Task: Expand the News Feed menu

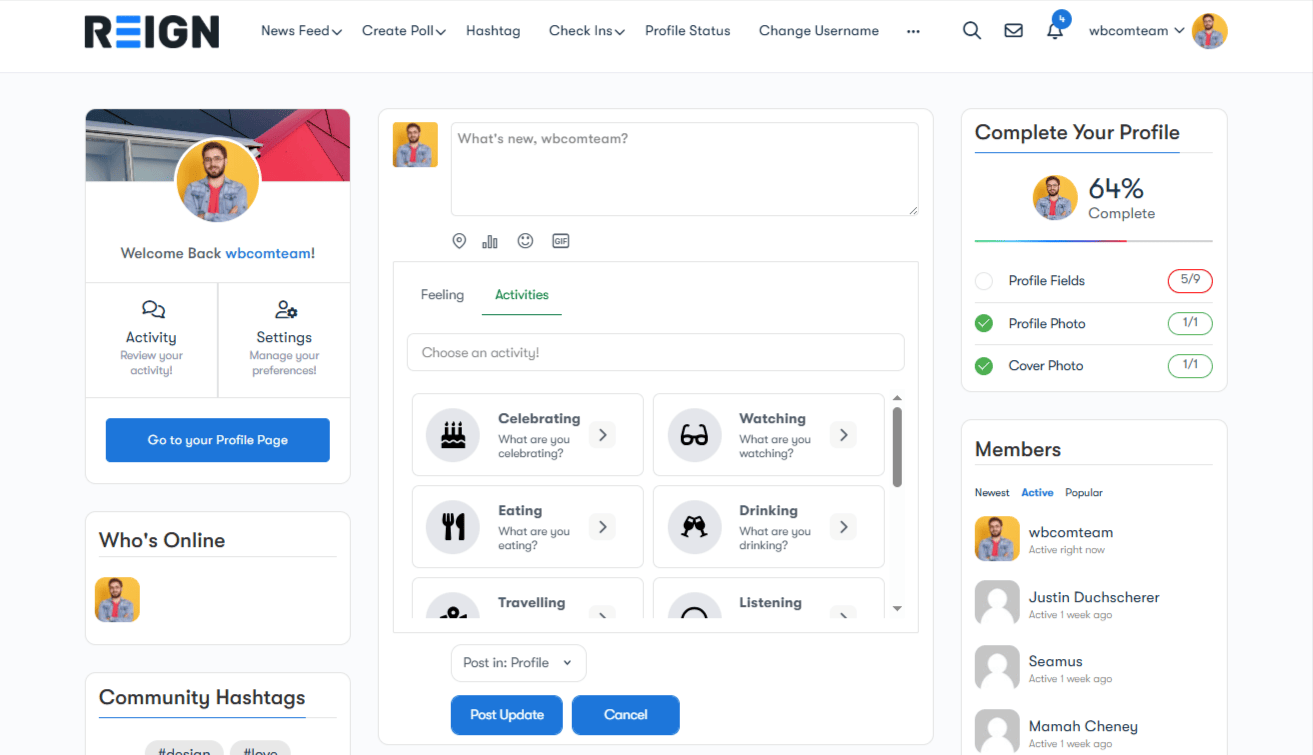Action: (x=301, y=31)
